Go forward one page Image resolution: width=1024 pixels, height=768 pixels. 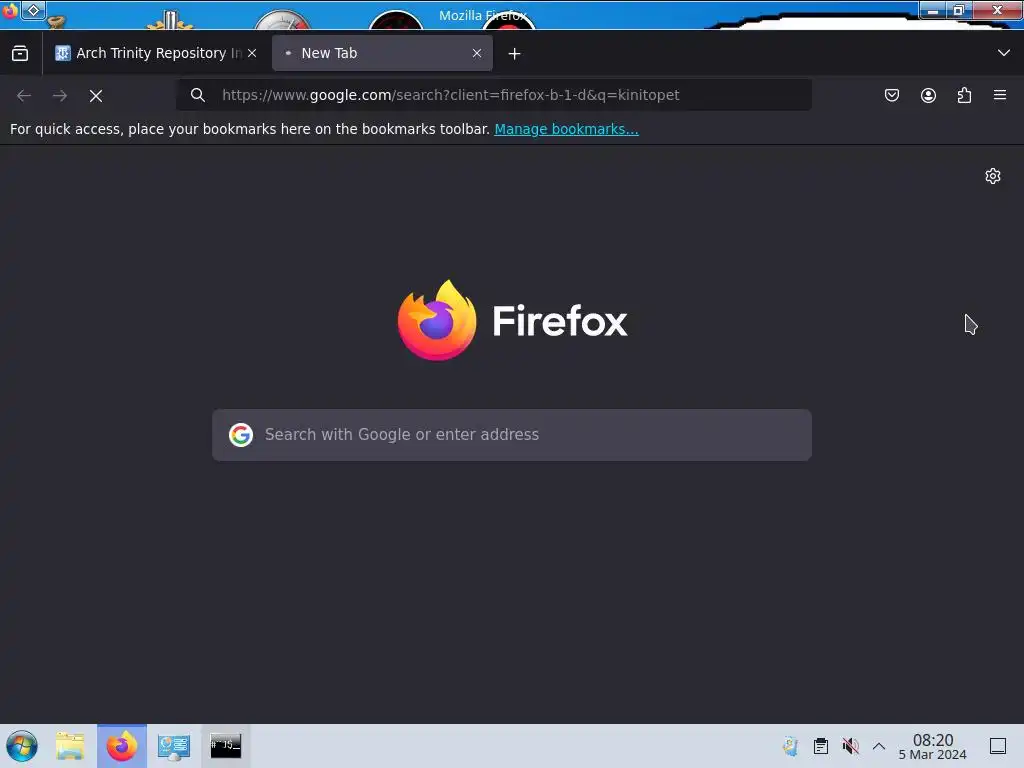coord(60,95)
